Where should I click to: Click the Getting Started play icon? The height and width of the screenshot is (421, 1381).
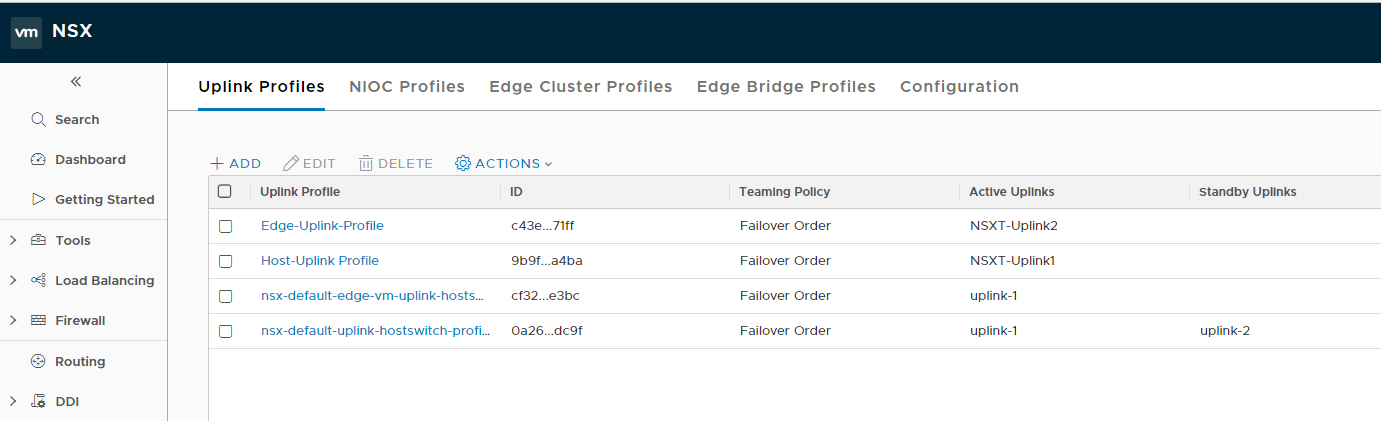tap(39, 199)
